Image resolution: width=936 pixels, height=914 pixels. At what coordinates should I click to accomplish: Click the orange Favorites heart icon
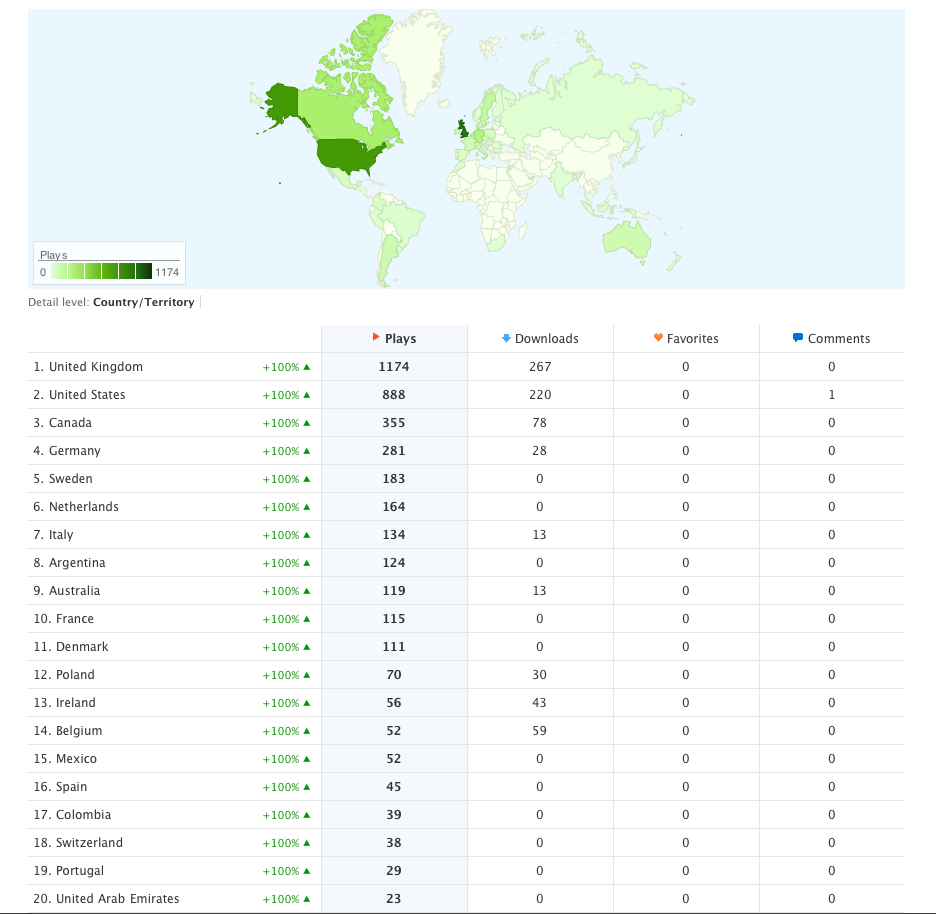[x=658, y=338]
